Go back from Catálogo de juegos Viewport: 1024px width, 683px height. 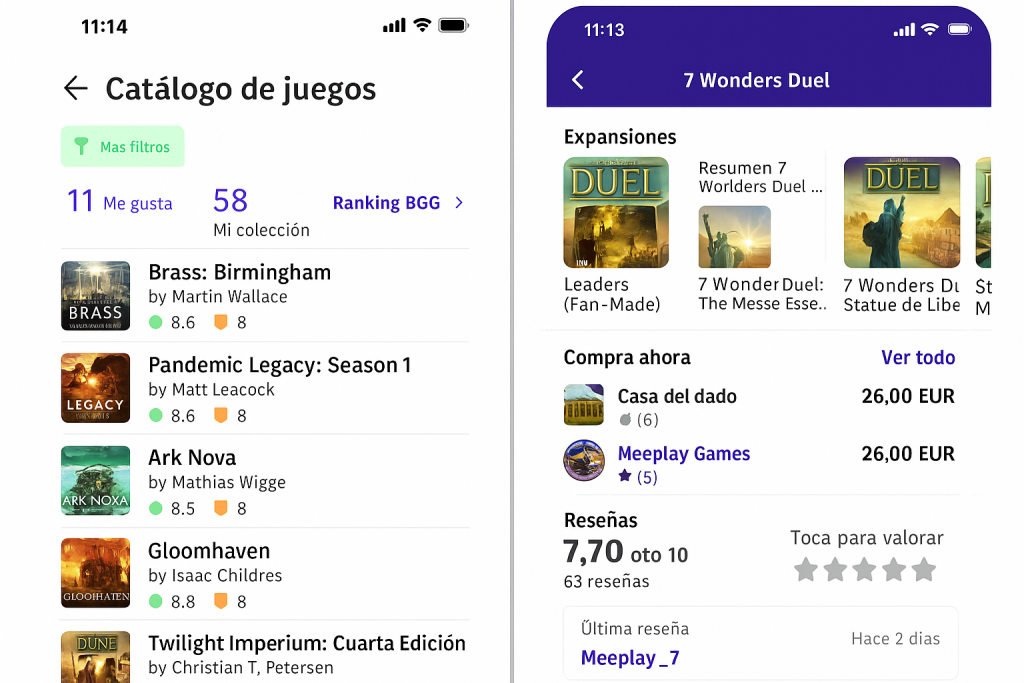pyautogui.click(x=76, y=88)
